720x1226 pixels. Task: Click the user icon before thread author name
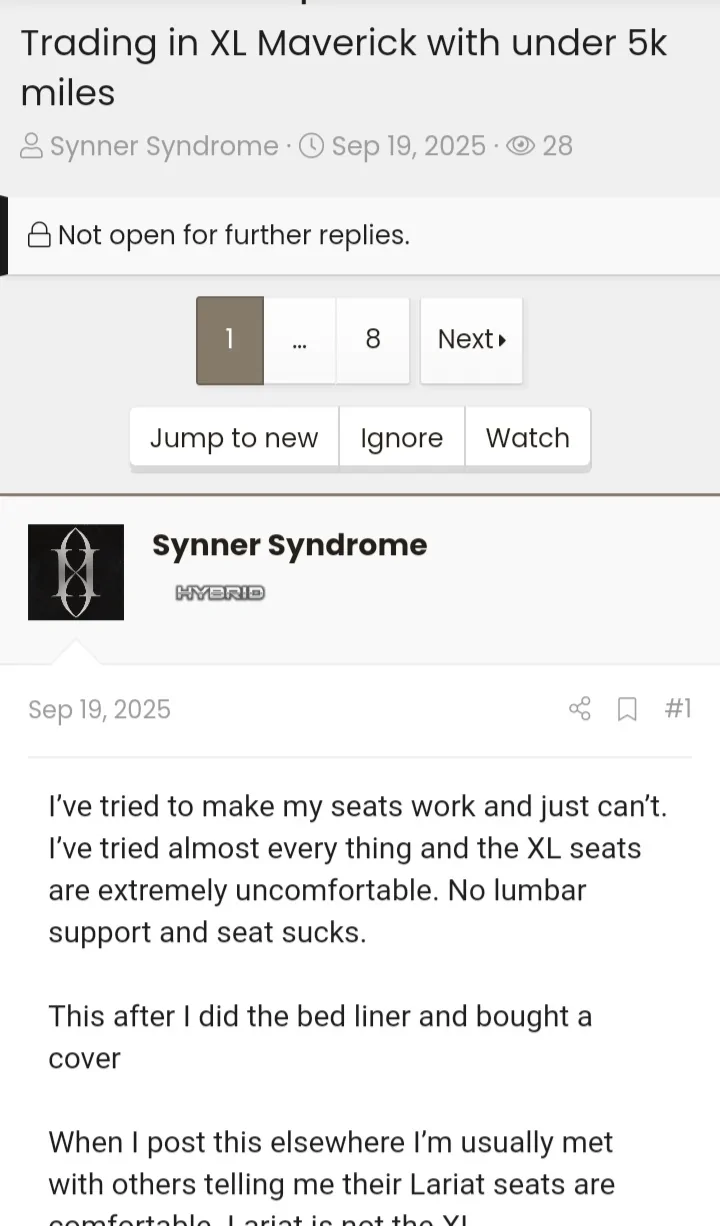(x=32, y=146)
